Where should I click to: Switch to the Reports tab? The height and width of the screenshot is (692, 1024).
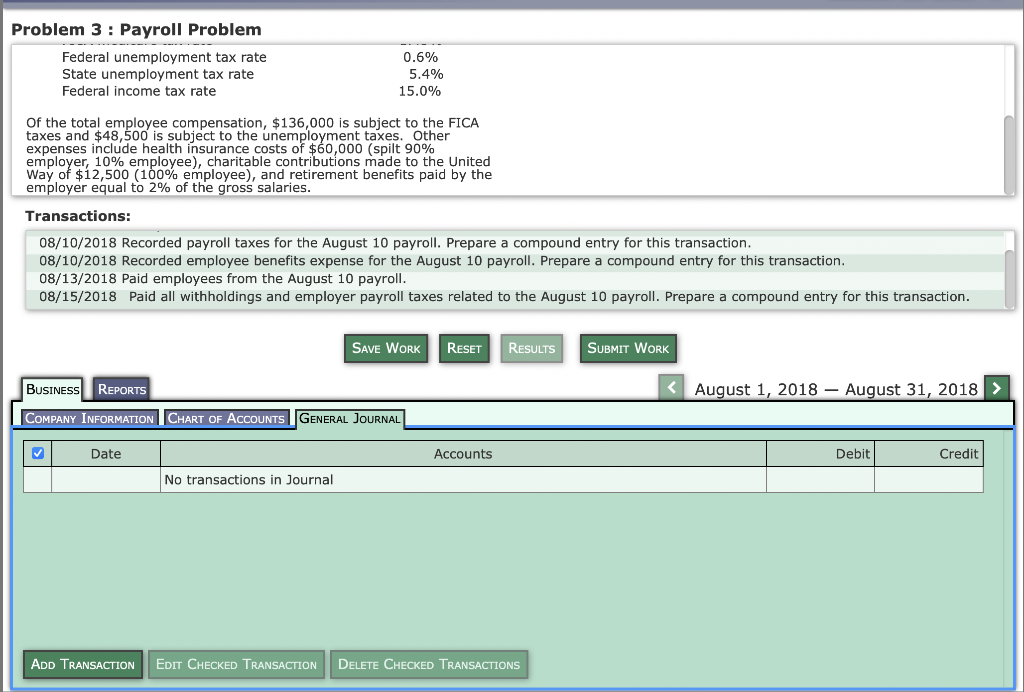point(121,388)
